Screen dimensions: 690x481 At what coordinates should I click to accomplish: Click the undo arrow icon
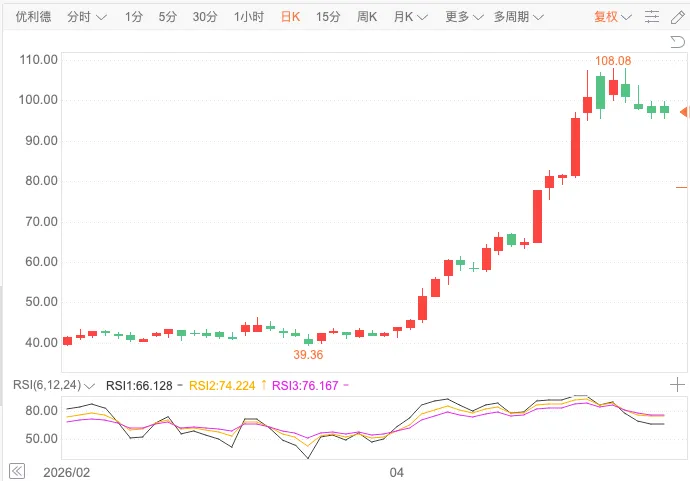[677, 42]
